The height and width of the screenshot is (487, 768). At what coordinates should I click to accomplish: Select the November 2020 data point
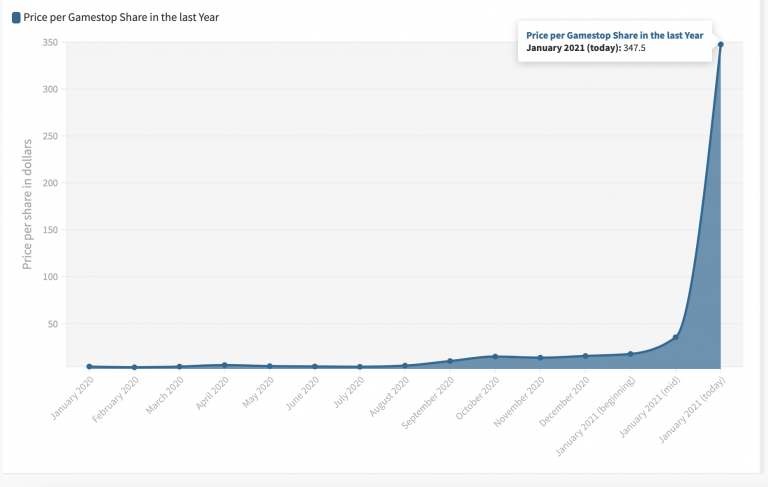(540, 358)
